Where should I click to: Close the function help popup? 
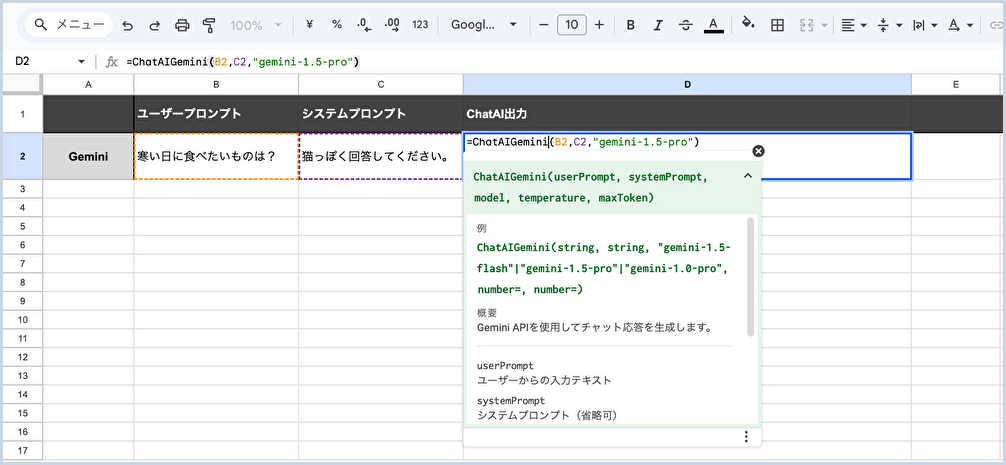coord(758,151)
